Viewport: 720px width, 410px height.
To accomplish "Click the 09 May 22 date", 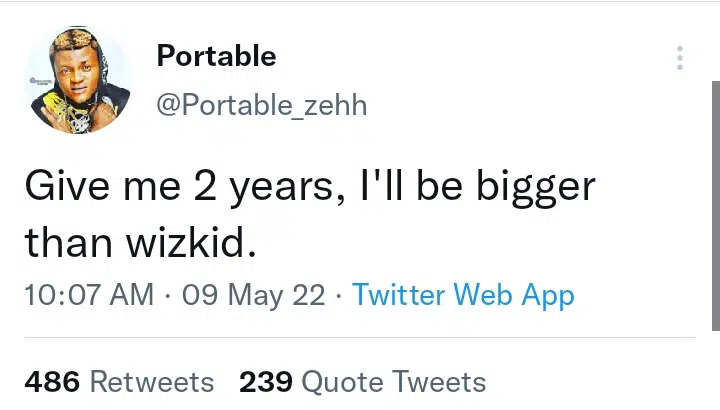I will pyautogui.click(x=254, y=295).
